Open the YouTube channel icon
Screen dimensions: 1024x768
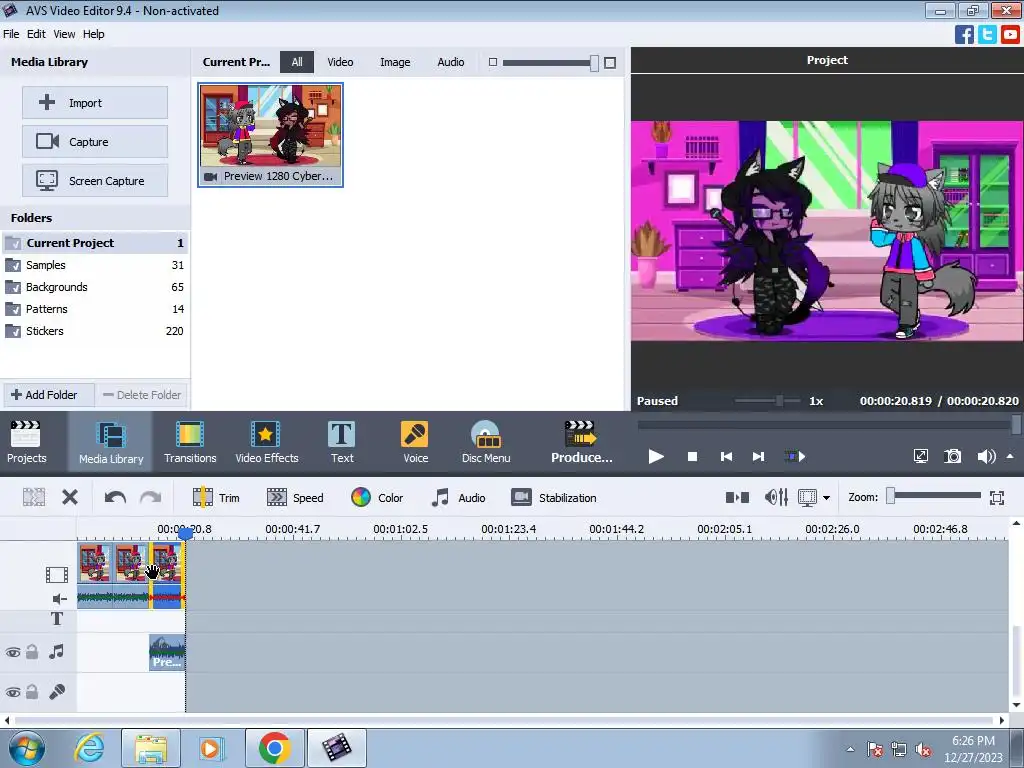[x=1010, y=34]
